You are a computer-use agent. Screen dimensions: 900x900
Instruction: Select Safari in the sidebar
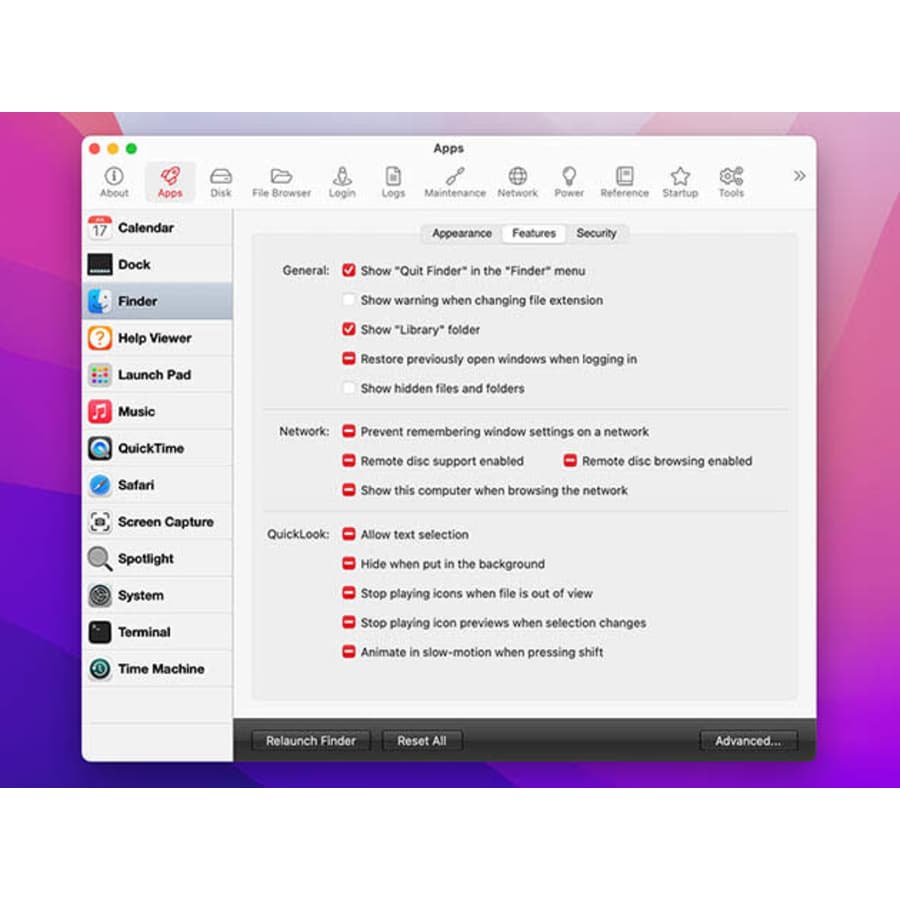pyautogui.click(x=140, y=485)
